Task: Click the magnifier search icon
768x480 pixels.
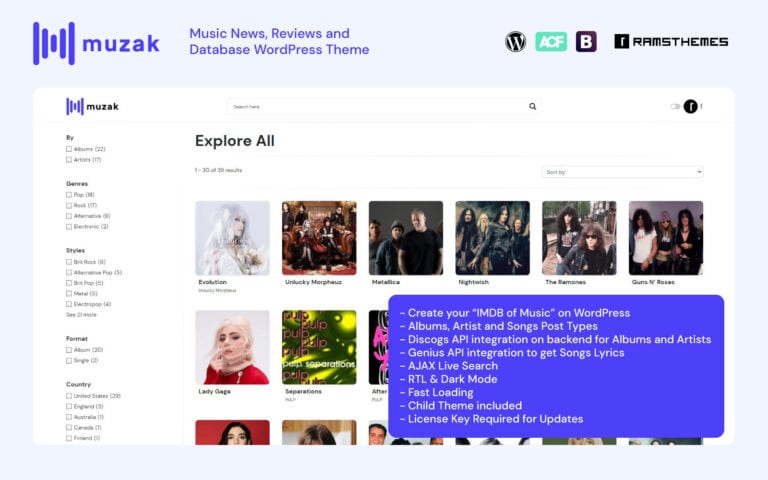Action: pyautogui.click(x=532, y=106)
